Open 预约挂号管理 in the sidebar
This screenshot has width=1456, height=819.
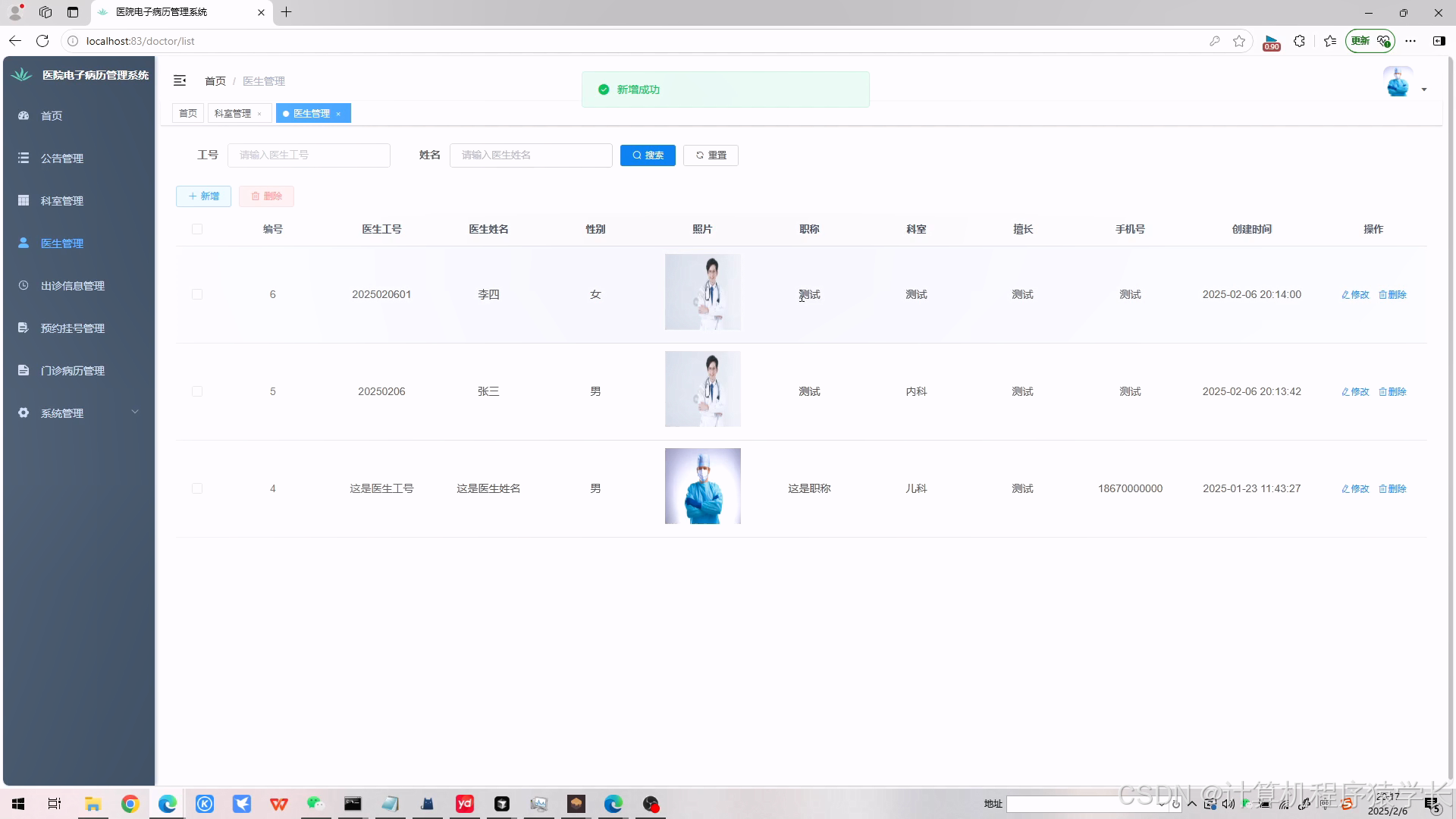point(79,328)
